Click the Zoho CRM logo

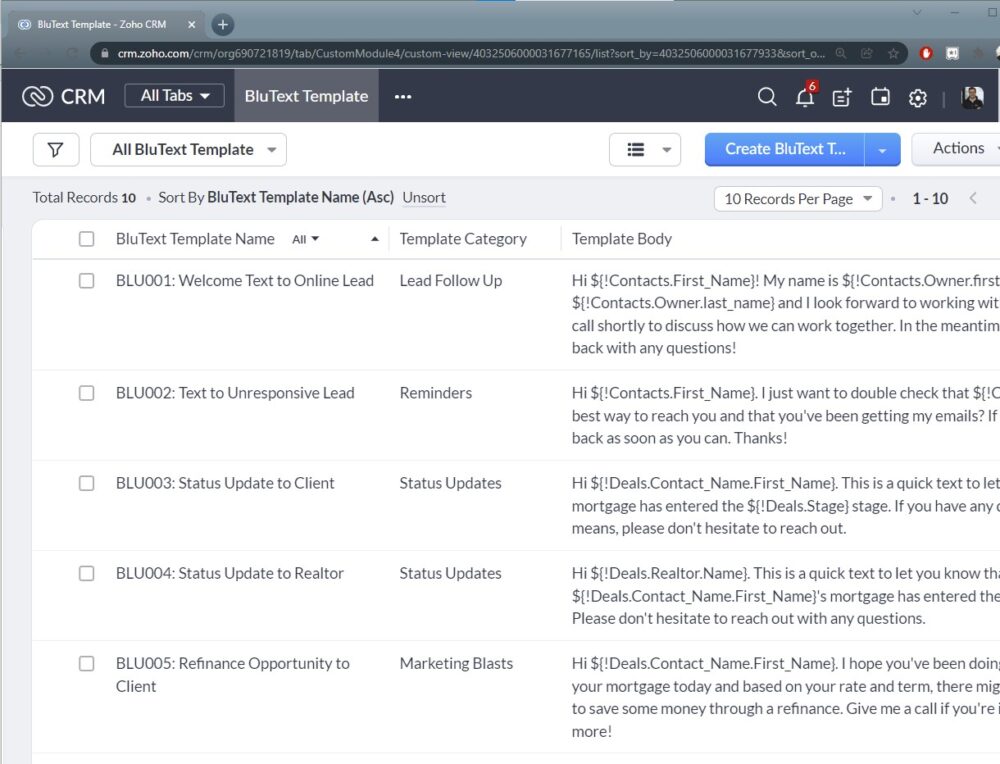pyautogui.click(x=64, y=96)
